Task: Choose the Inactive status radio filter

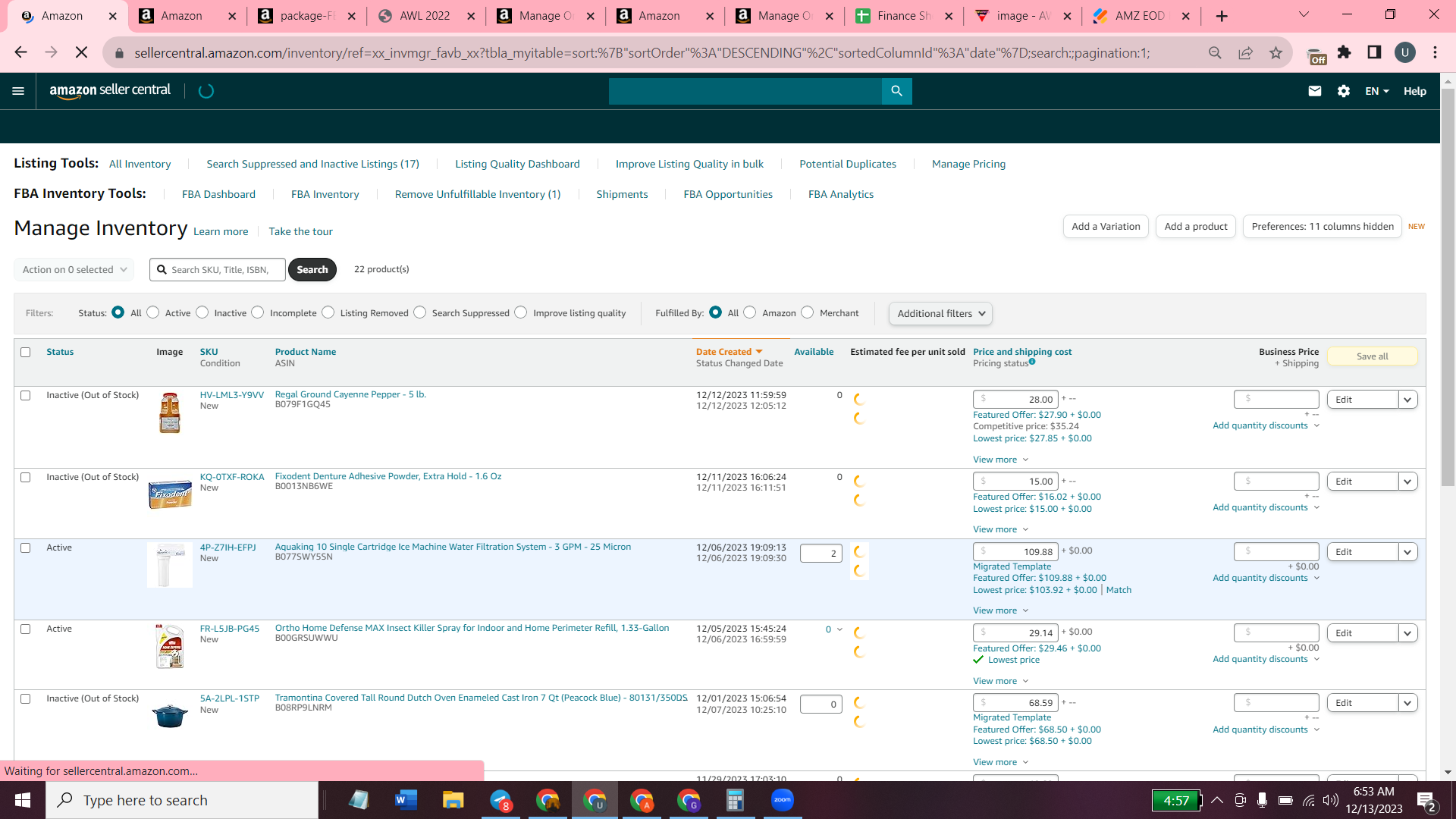Action: click(202, 312)
